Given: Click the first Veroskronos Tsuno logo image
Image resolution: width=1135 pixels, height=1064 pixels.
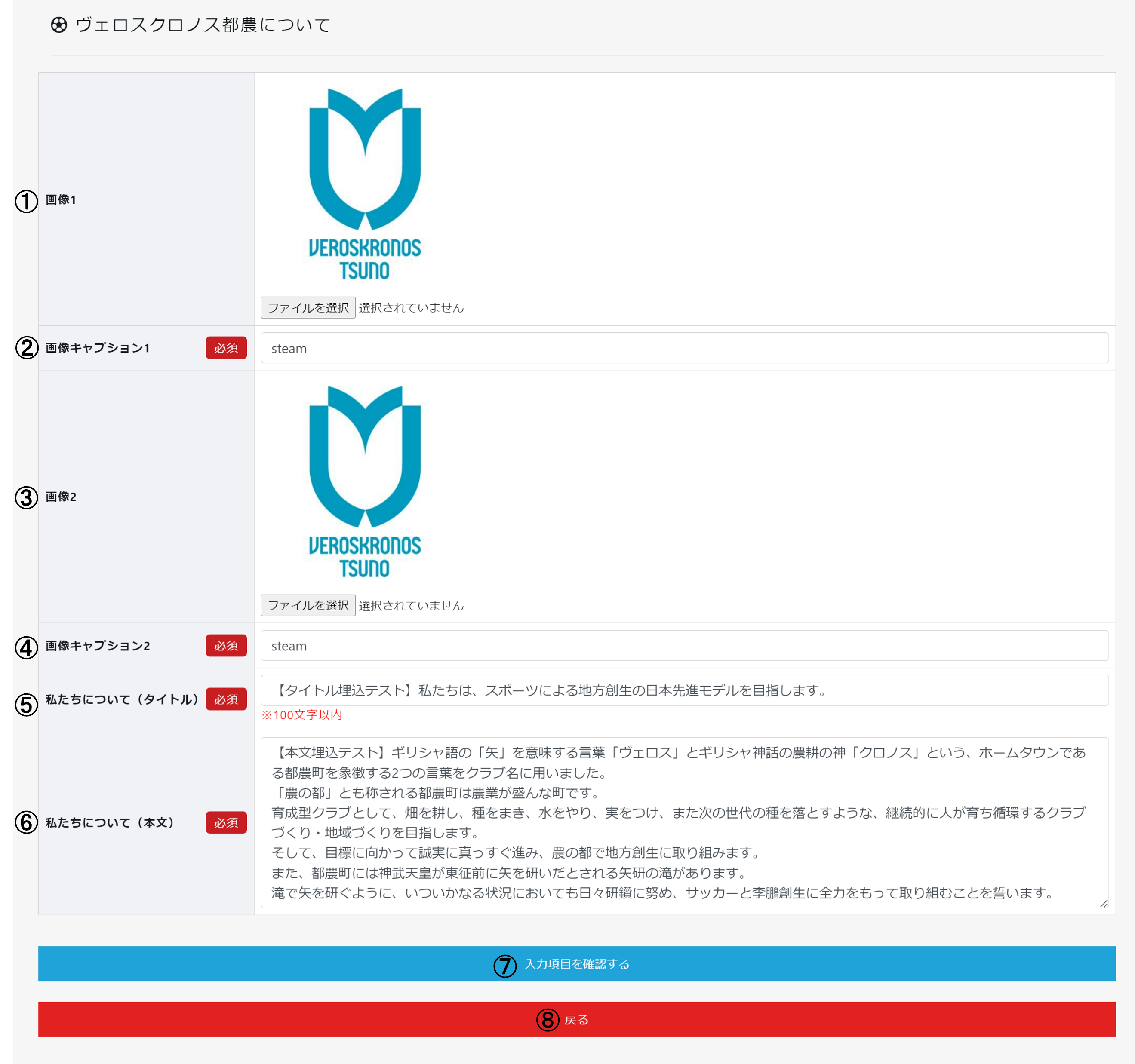Looking at the screenshot, I should click(365, 184).
